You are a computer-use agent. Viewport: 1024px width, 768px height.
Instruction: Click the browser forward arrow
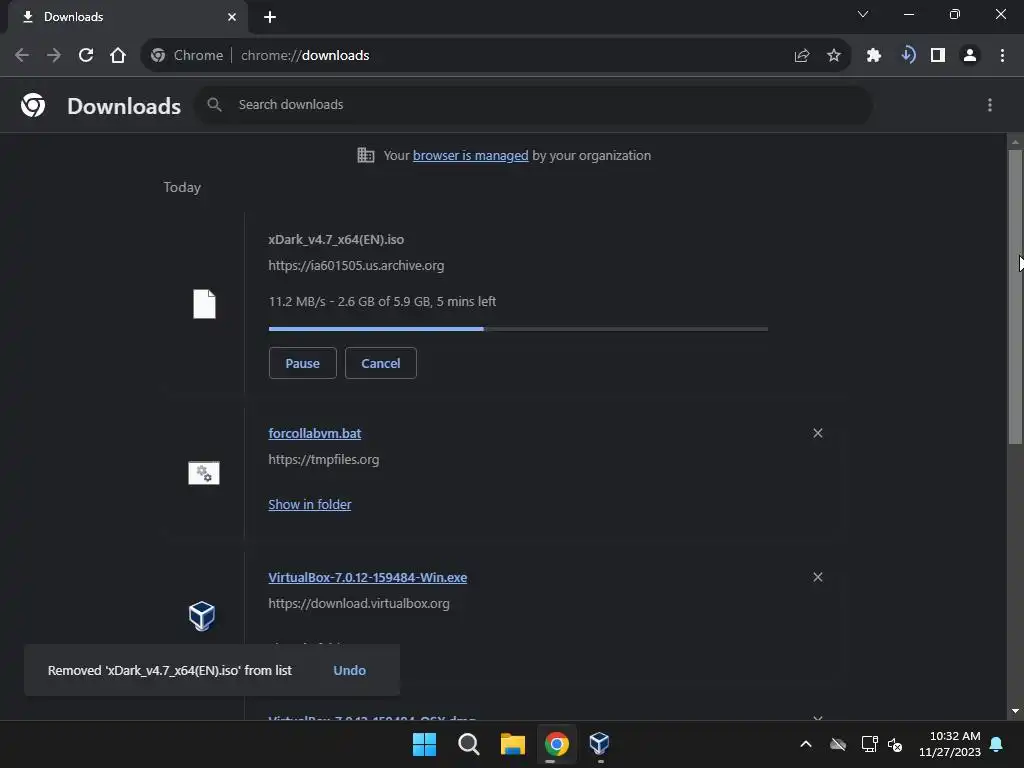point(54,56)
